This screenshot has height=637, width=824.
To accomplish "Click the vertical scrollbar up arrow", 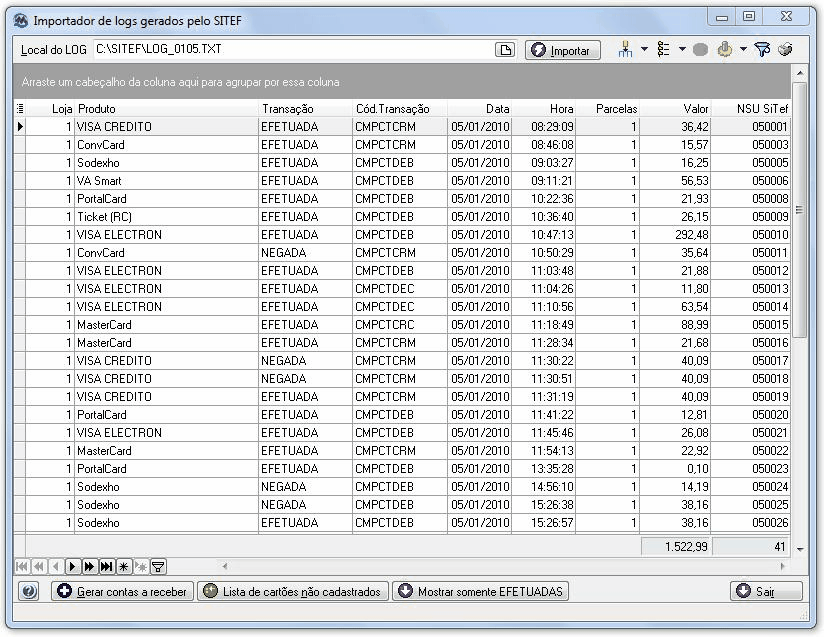I will 800,73.
